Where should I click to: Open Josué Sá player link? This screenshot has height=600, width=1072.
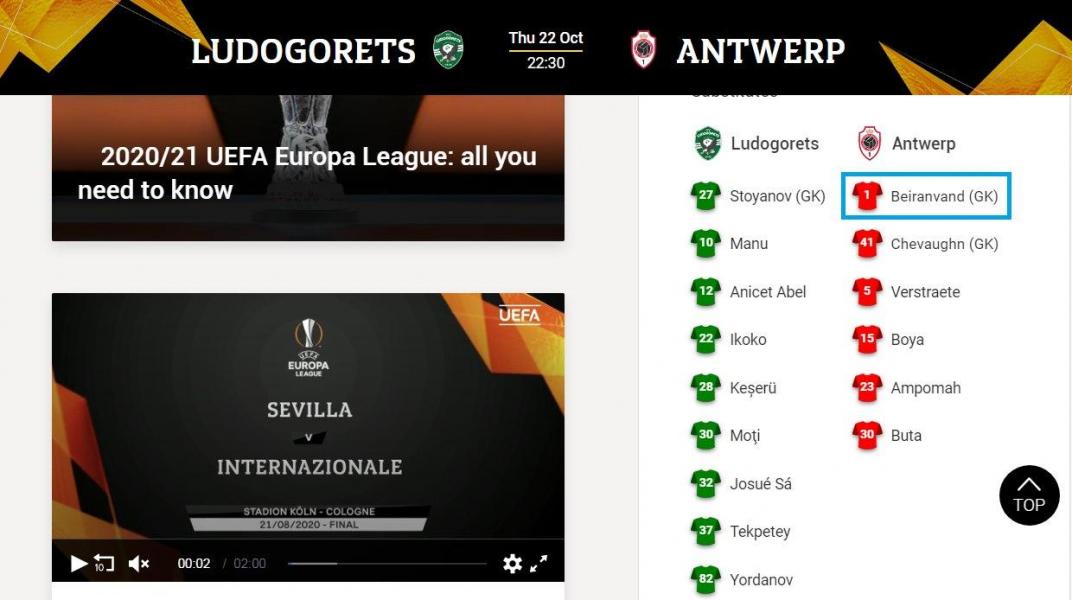[x=760, y=484]
